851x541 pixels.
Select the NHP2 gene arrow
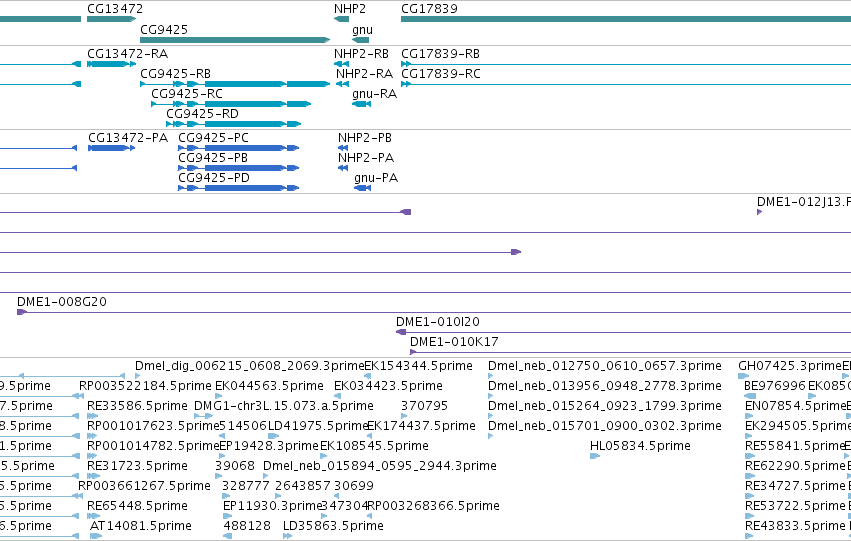tap(341, 19)
